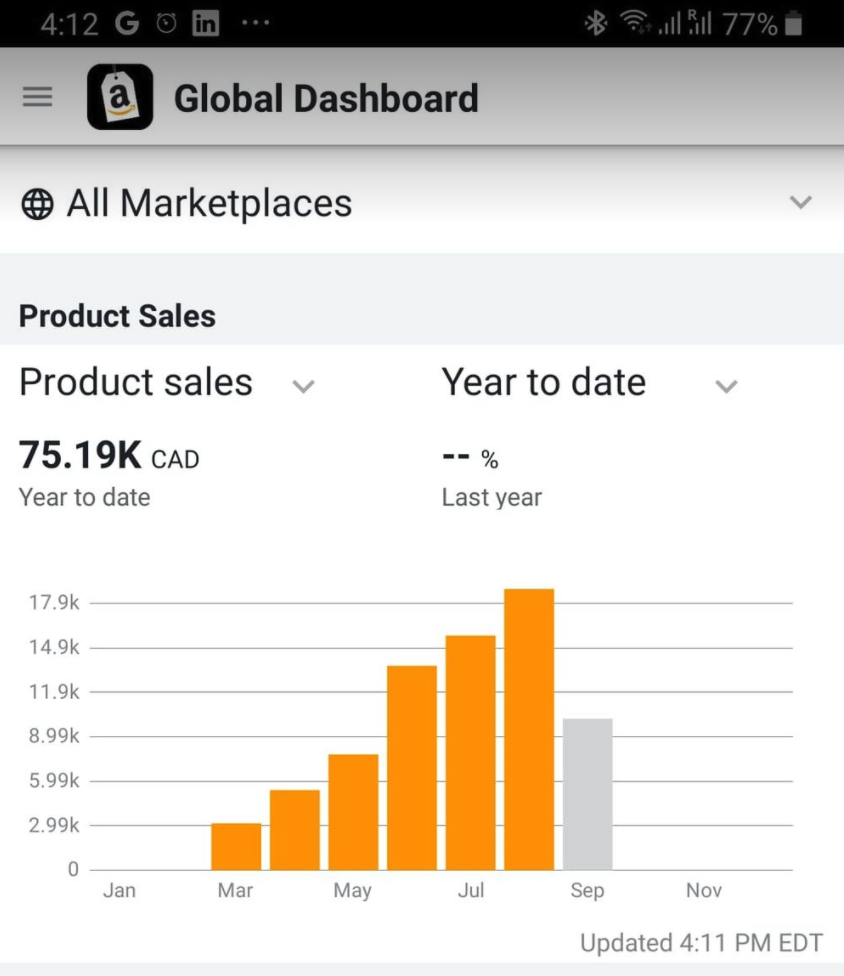The image size is (844, 976).
Task: Select the All Marketplaces label
Action: point(209,203)
